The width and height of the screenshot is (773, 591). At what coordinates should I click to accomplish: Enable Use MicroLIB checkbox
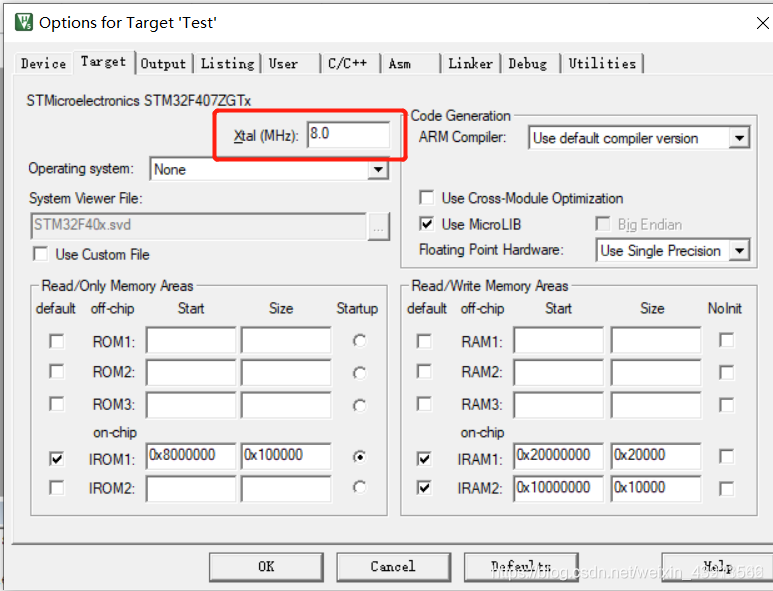point(426,224)
